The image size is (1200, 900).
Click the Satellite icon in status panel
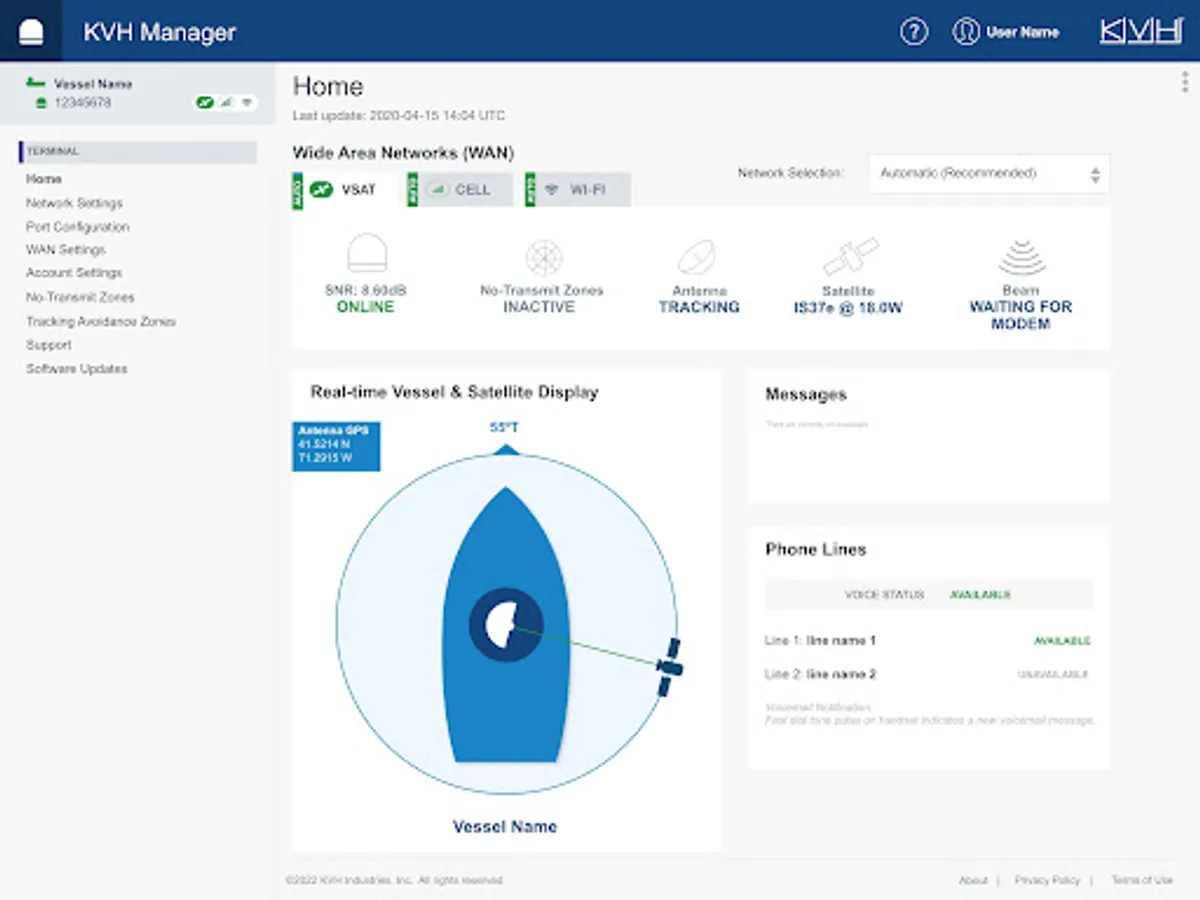point(850,257)
